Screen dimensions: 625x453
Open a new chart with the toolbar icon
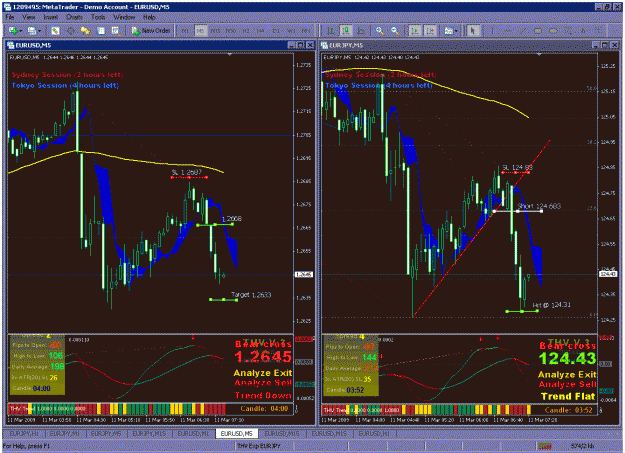tap(13, 31)
